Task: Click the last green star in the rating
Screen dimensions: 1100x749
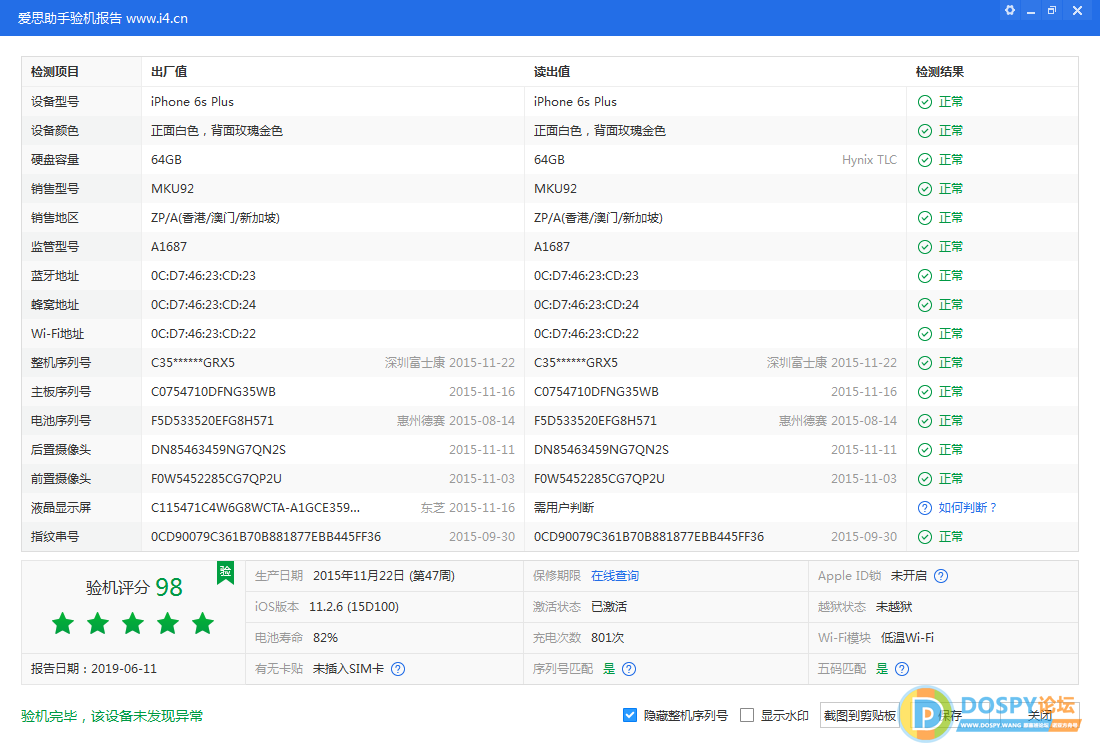Action: (203, 623)
